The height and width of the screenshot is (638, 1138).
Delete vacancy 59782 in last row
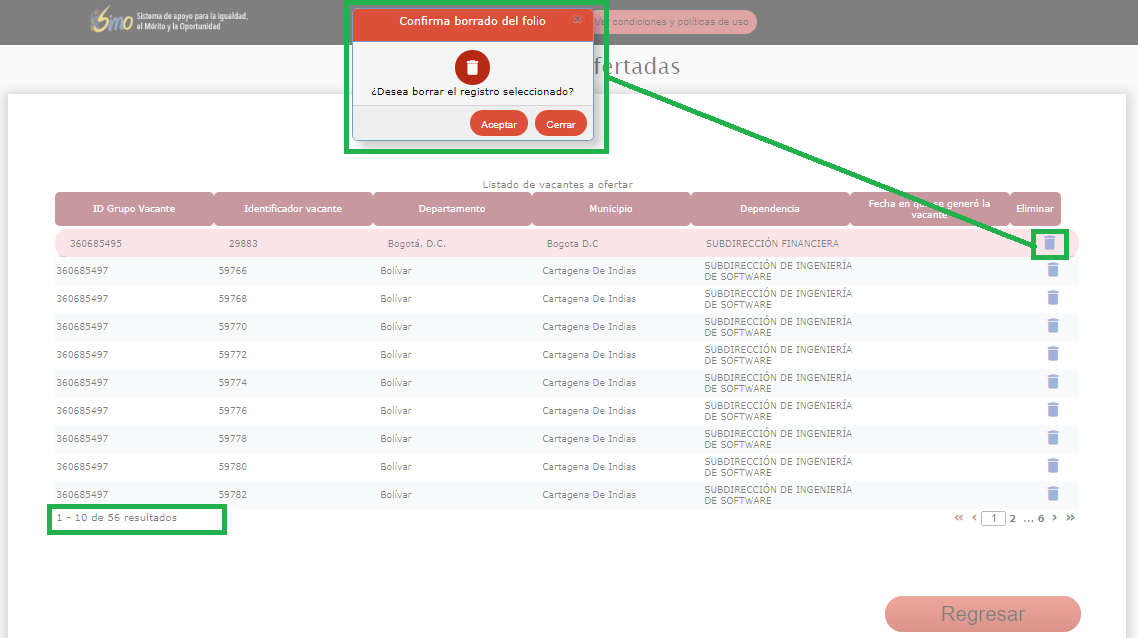point(1052,494)
